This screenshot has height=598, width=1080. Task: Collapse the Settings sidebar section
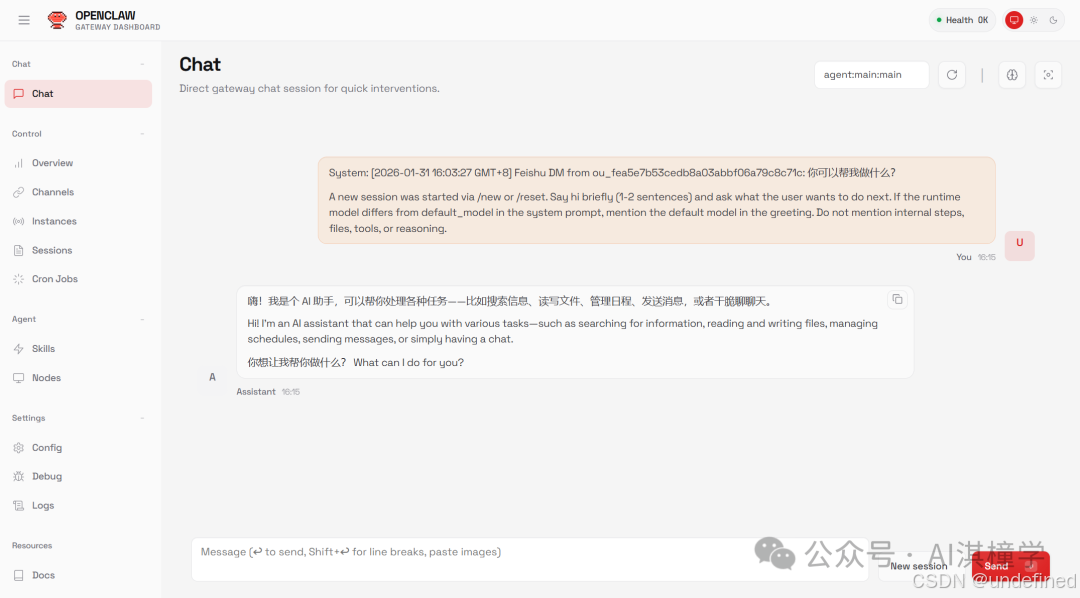[142, 418]
